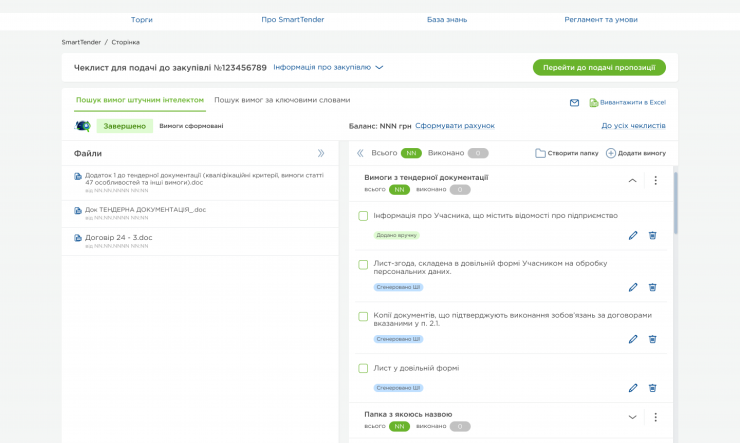Image resolution: width=740 pixels, height=443 pixels.
Task: Edit the Інформація про Учасника requirement
Action: (x=633, y=235)
